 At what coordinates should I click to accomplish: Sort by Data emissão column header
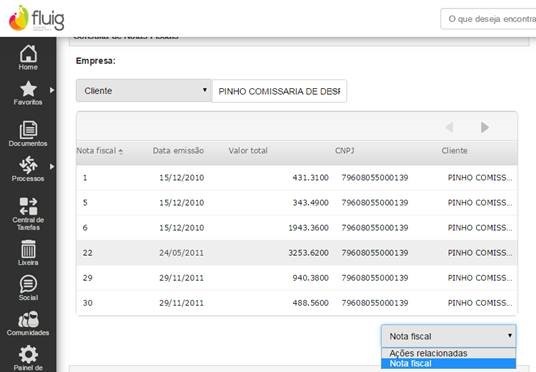(x=178, y=151)
